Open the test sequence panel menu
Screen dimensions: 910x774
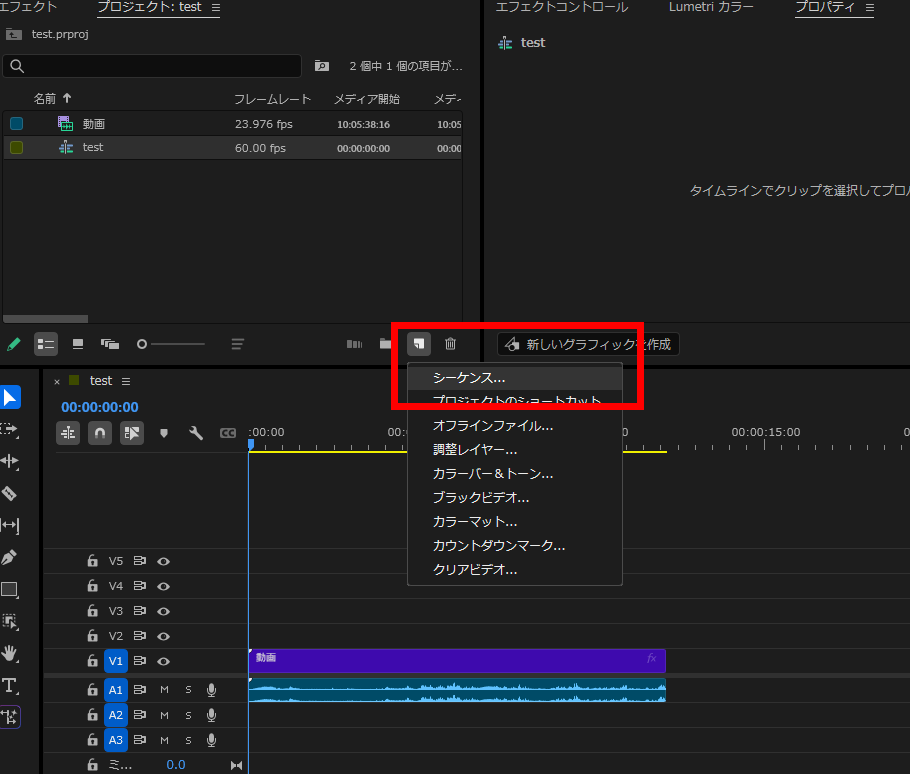pyautogui.click(x=126, y=380)
